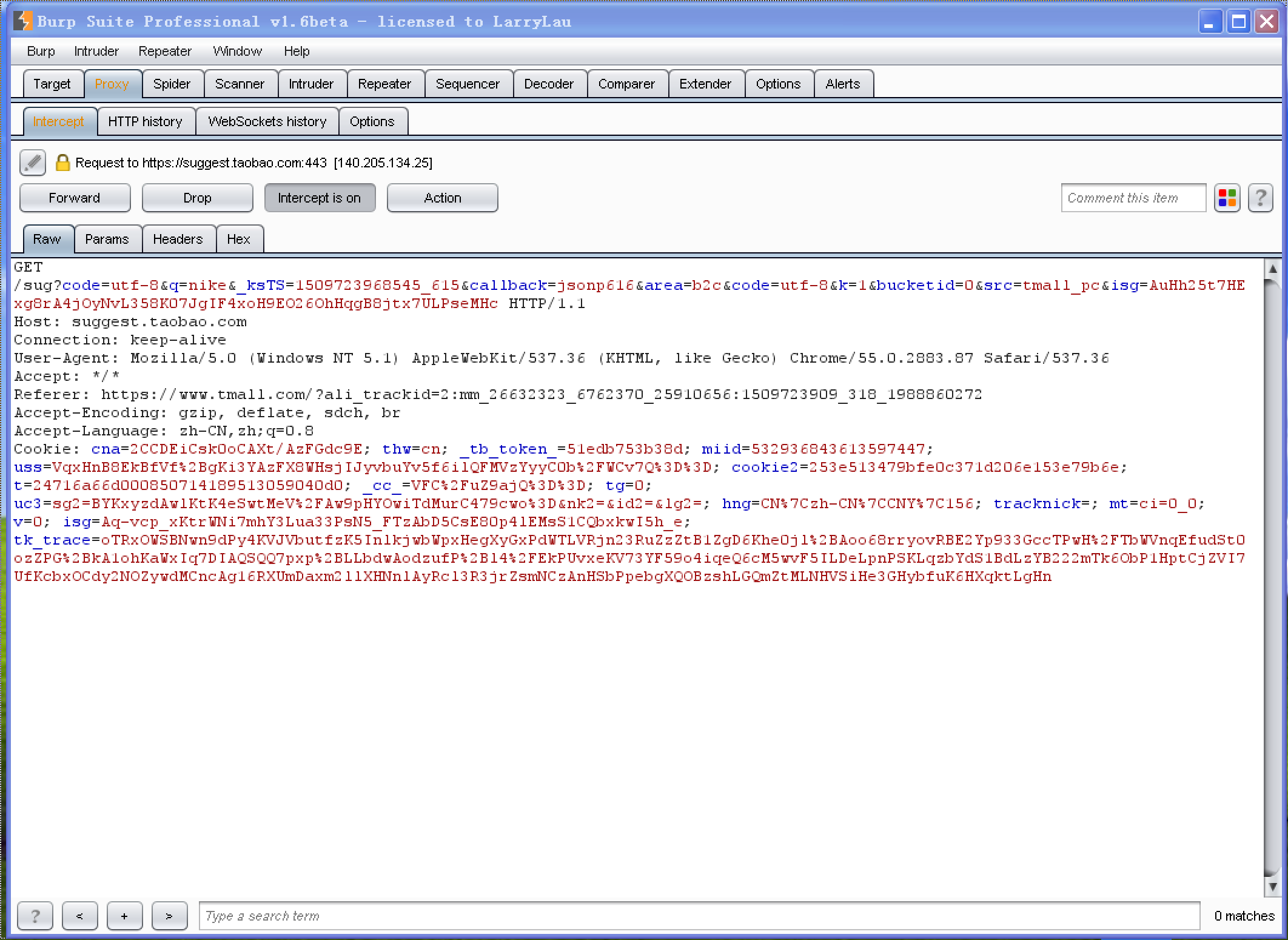Click the 0 matches label
The height and width of the screenshot is (940, 1288).
tap(1244, 916)
